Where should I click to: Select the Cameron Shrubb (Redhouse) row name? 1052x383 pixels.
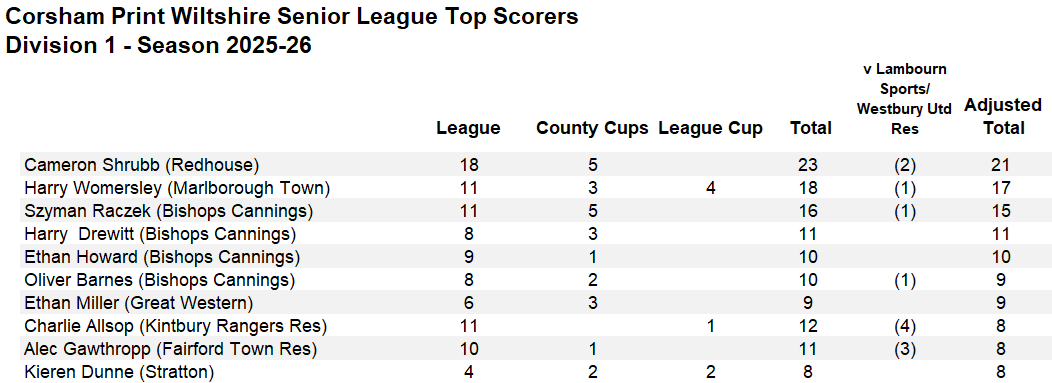(142, 164)
